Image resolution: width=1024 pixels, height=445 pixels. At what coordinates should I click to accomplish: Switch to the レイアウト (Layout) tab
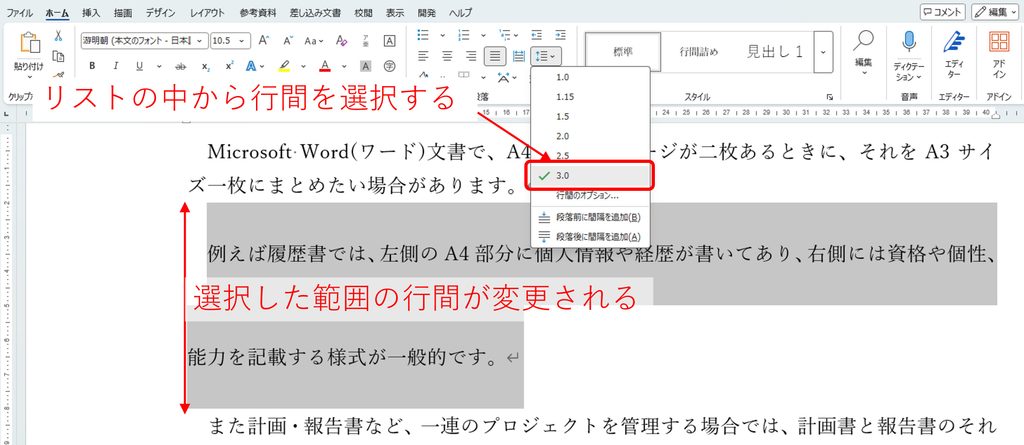207,12
